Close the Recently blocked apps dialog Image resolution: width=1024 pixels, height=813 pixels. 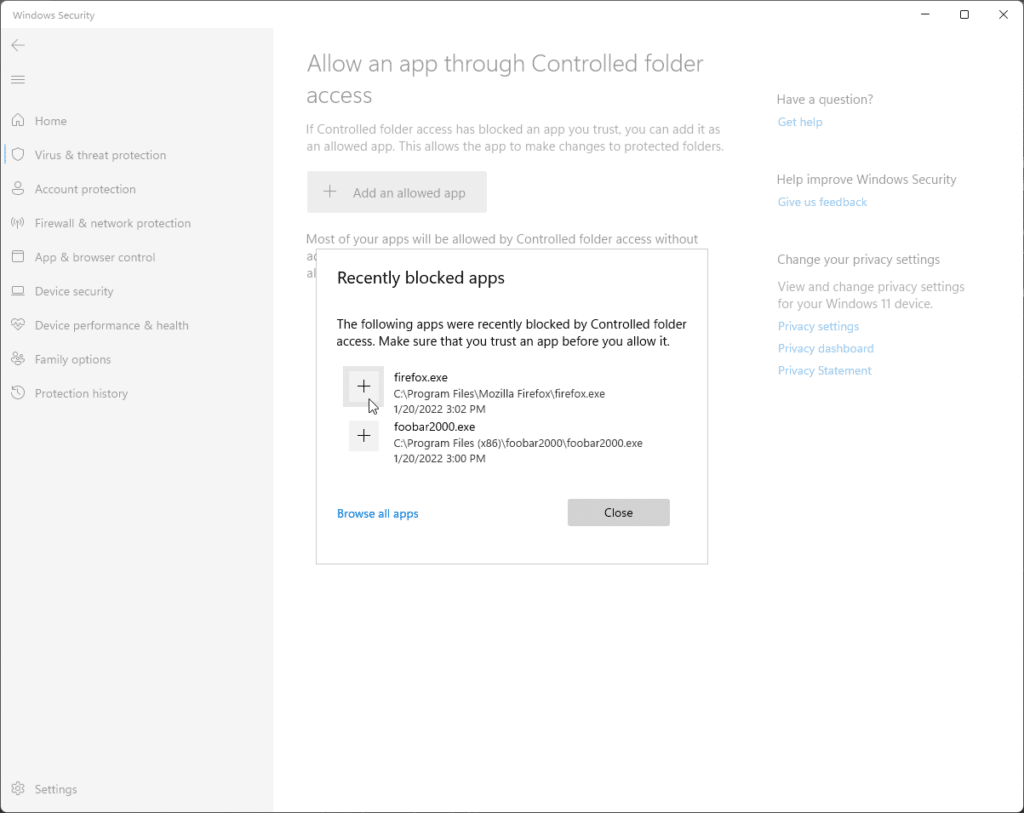coord(618,512)
